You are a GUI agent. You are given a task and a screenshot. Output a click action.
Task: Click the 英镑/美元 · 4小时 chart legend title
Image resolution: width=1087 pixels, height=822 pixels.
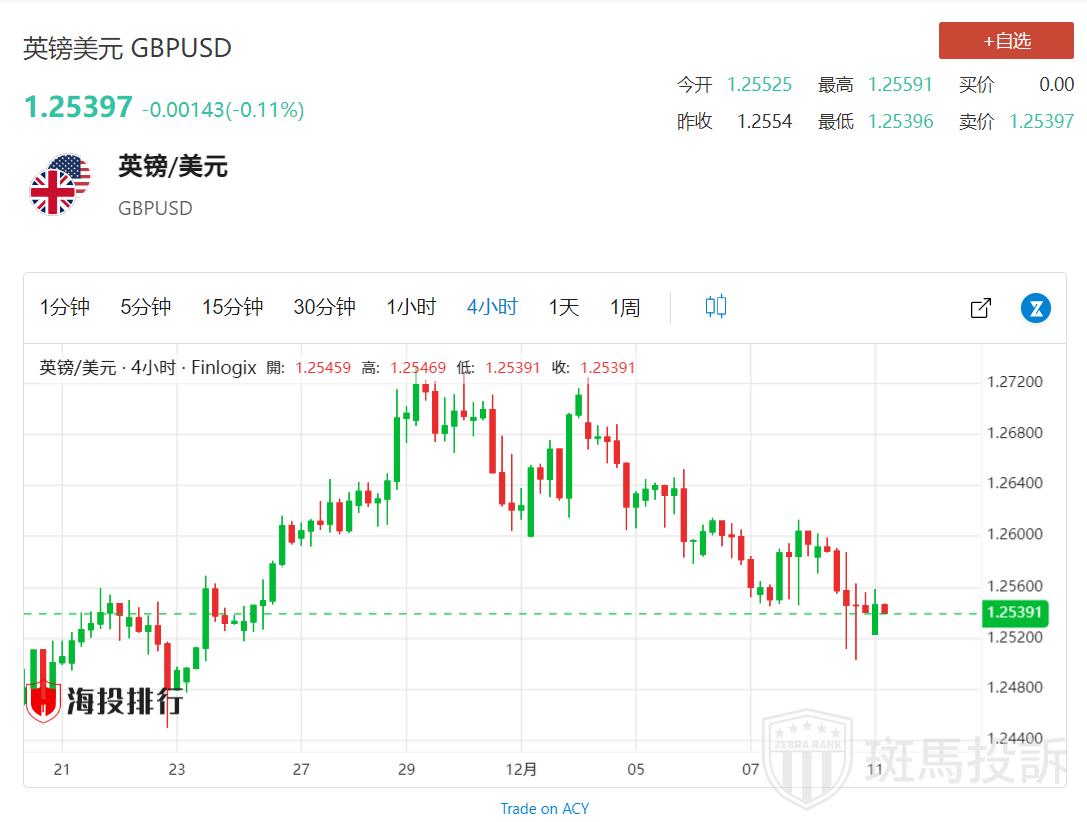[147, 368]
